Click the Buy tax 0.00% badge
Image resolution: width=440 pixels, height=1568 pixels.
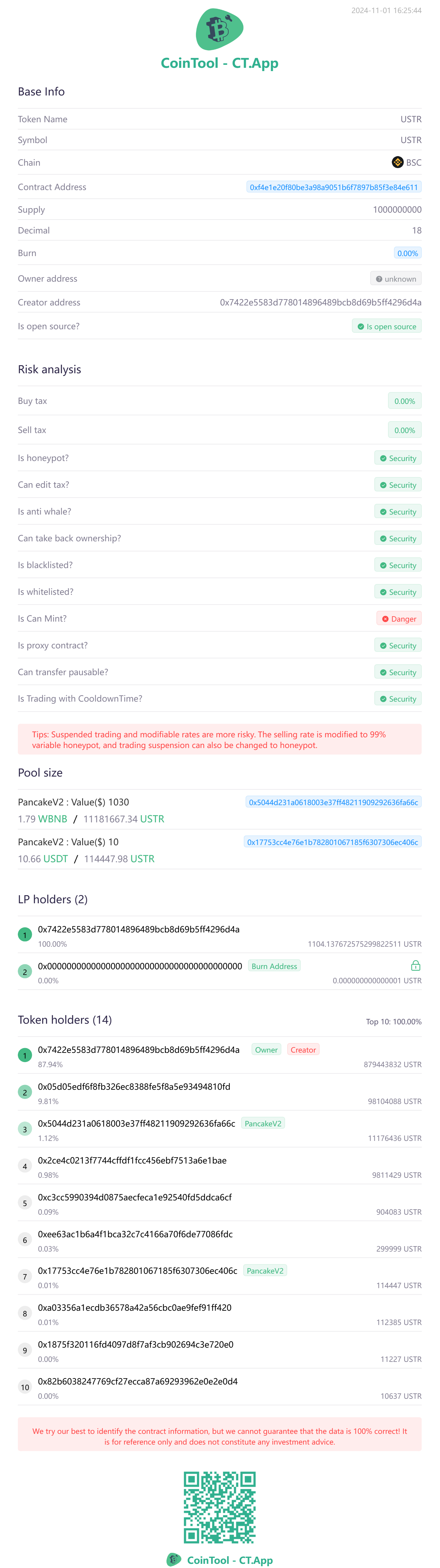click(x=405, y=401)
